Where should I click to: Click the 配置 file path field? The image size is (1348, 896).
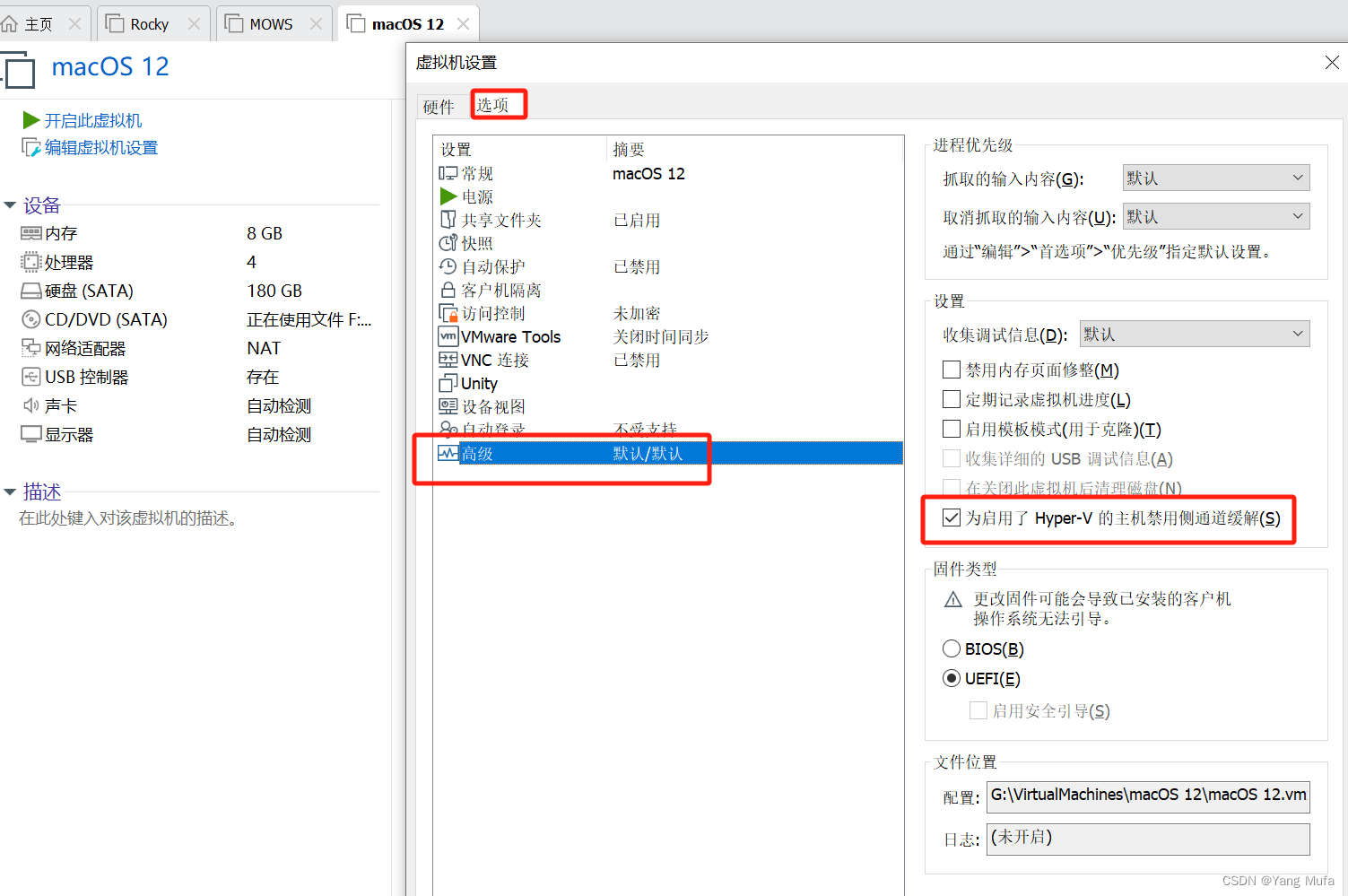tap(1148, 796)
